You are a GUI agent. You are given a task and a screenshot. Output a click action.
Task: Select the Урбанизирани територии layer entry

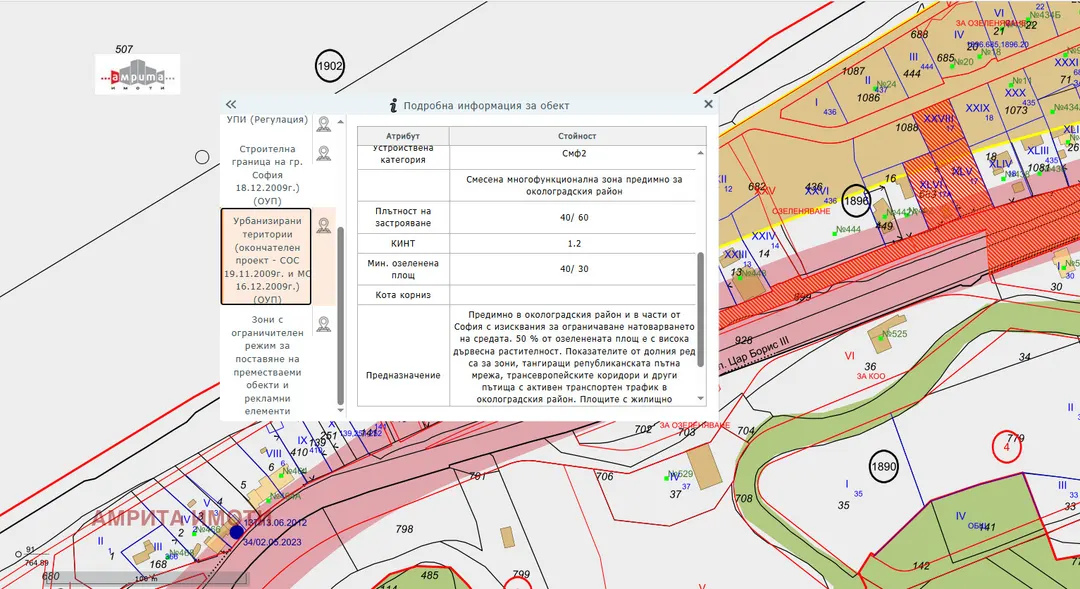266,256
